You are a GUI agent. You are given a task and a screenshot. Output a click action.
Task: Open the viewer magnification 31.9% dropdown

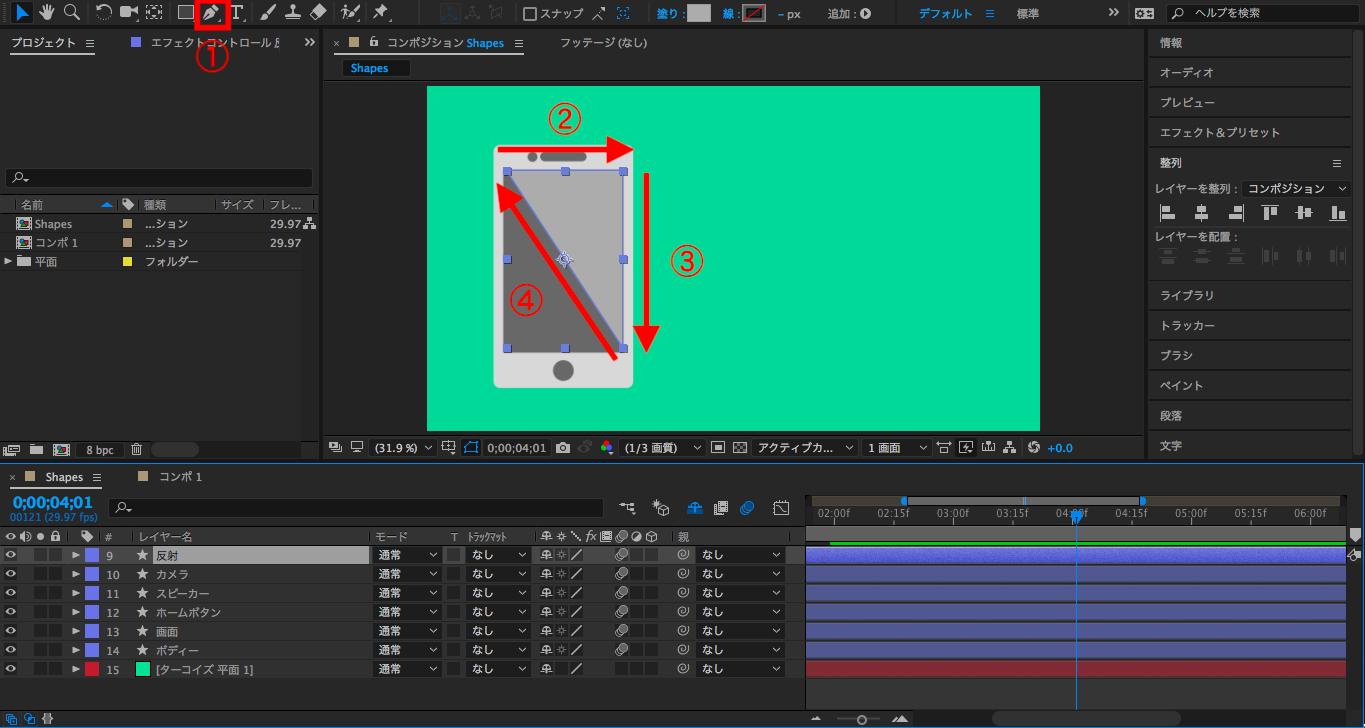(x=403, y=448)
